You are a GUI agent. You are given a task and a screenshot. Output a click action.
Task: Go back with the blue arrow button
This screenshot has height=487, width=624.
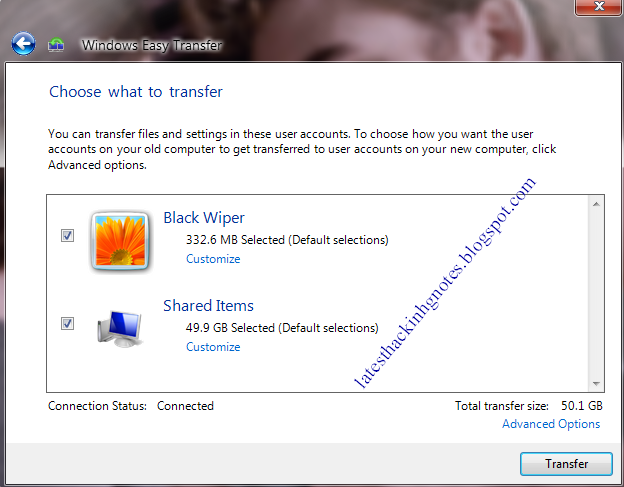point(23,43)
